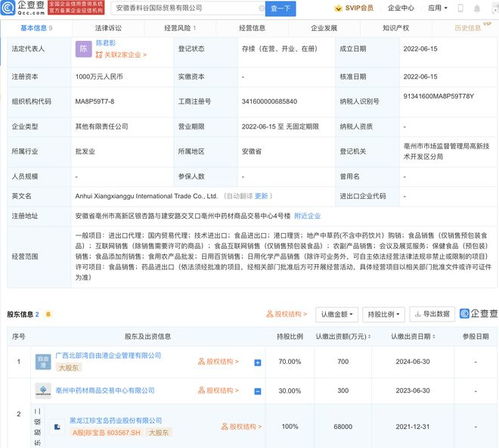Focus the company search input field
The image size is (499, 448).
[x=188, y=8]
